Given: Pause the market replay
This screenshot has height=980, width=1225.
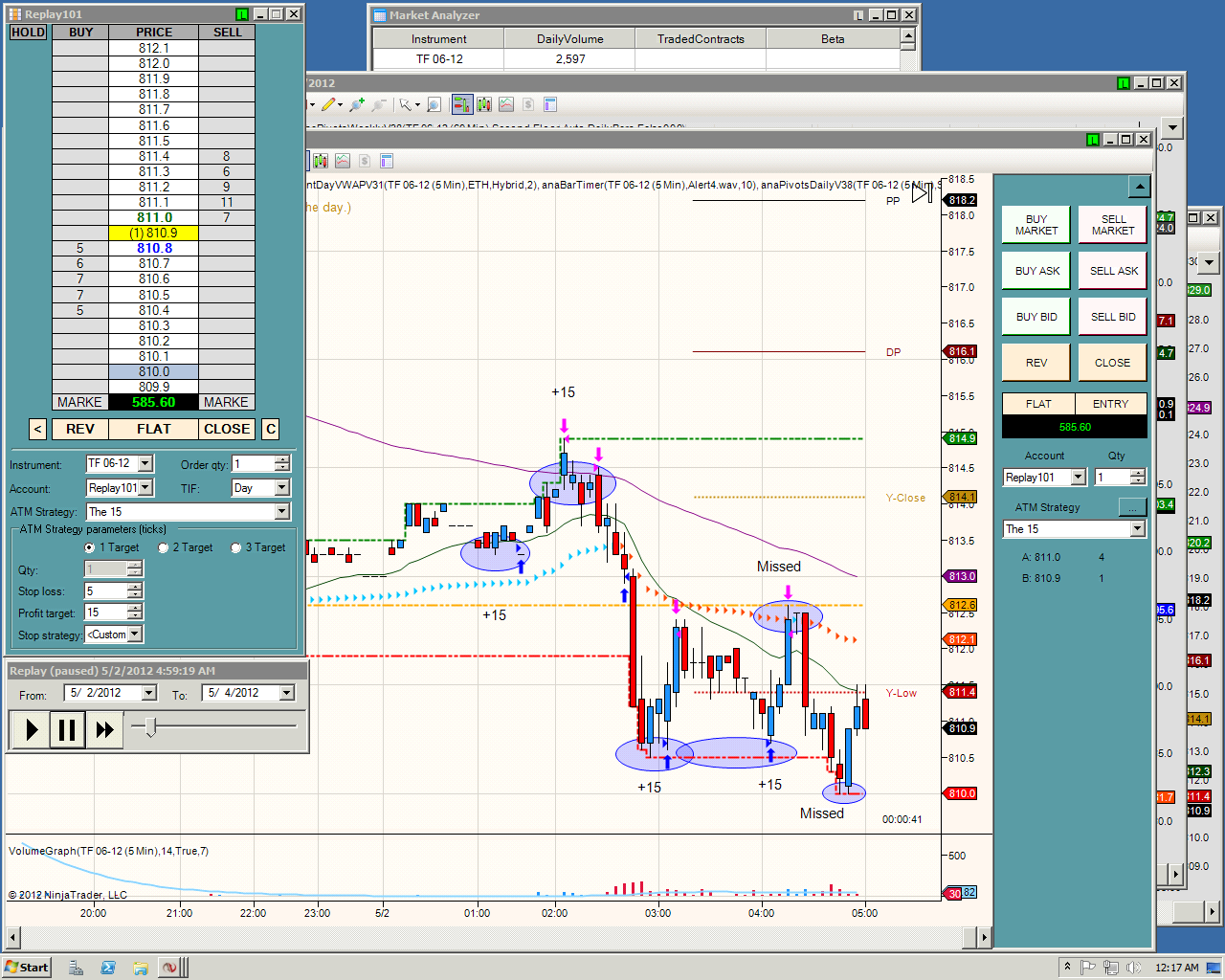Looking at the screenshot, I should 67,730.
